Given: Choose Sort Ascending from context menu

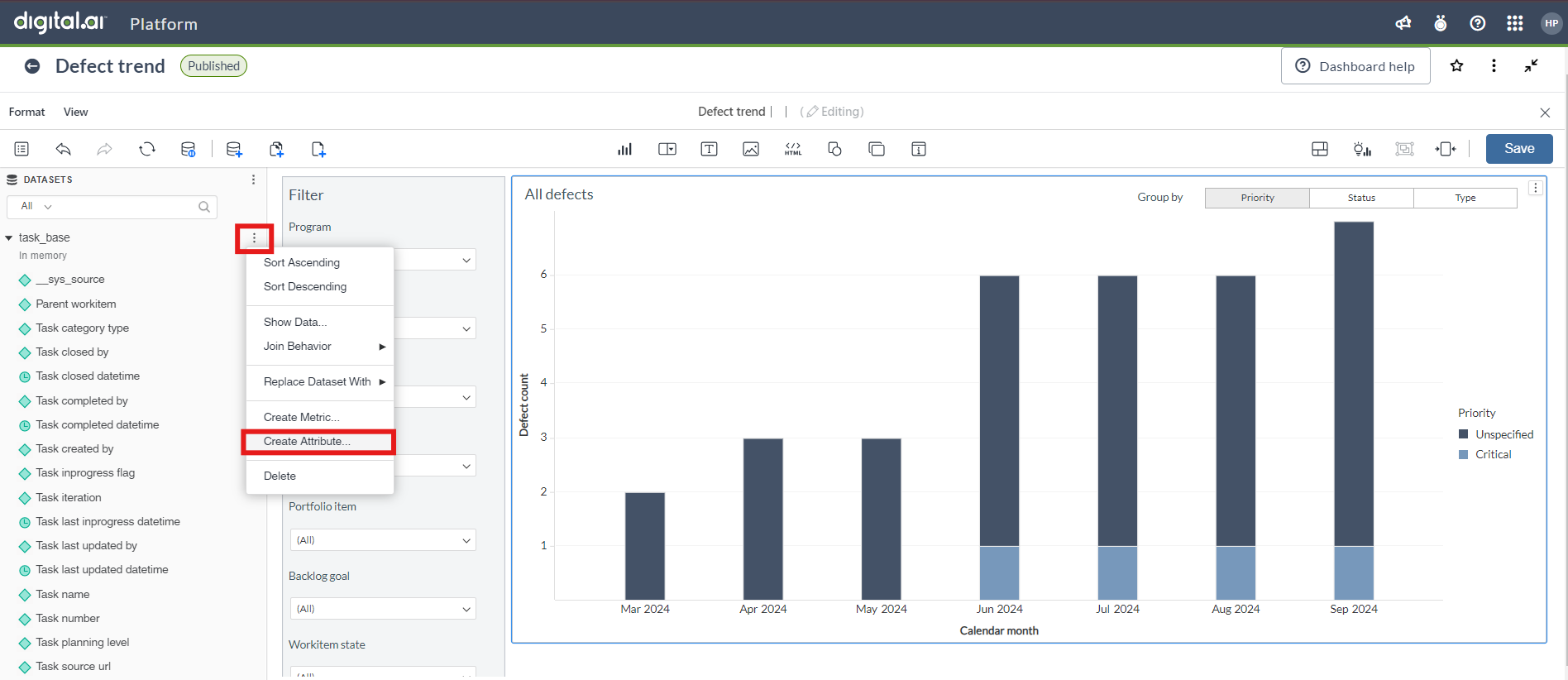Looking at the screenshot, I should click(x=320, y=262).
